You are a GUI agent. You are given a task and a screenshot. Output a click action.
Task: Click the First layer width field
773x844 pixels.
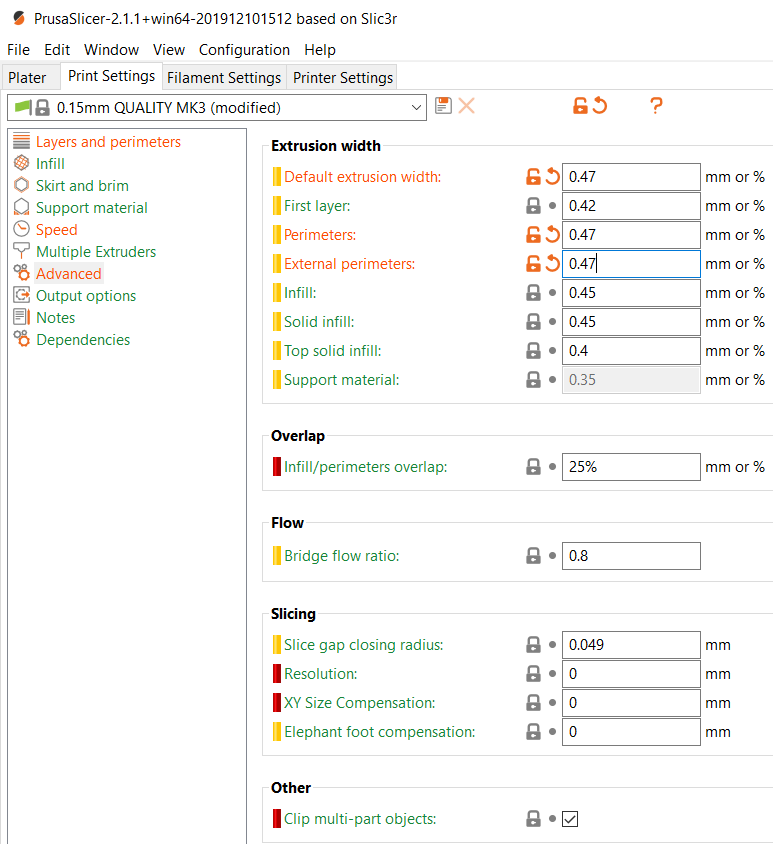(x=631, y=206)
